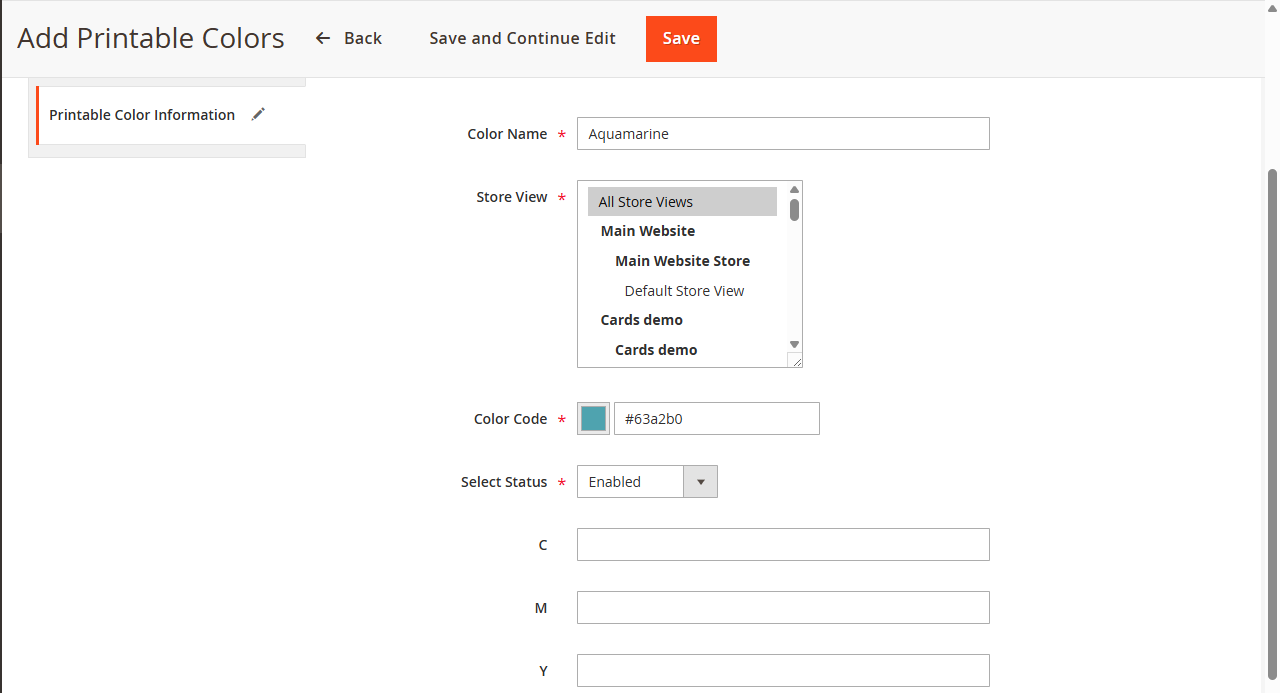Open the Select Status dropdown arrow
The width and height of the screenshot is (1280, 693).
point(700,482)
